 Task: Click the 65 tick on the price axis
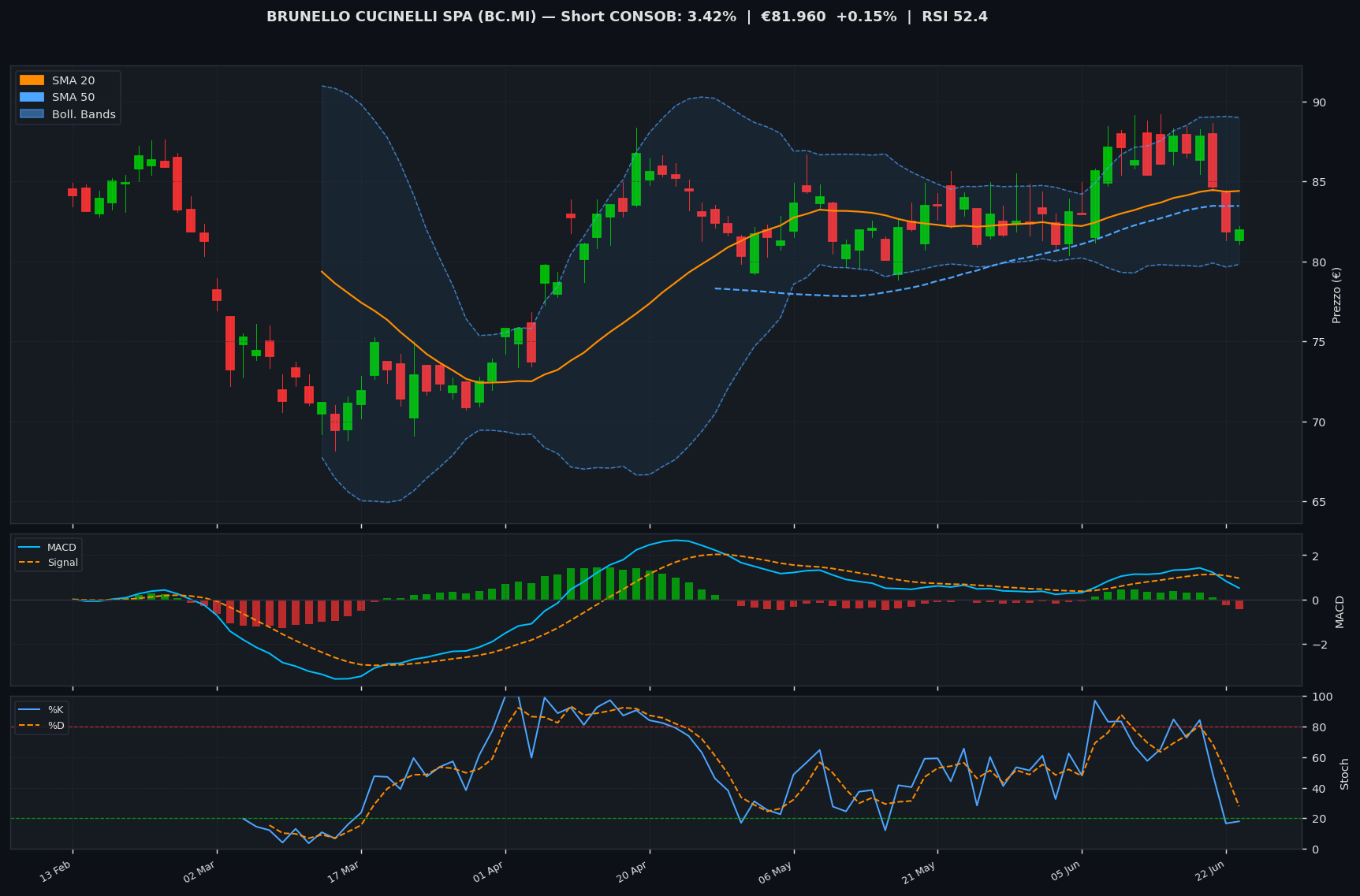coord(1319,502)
